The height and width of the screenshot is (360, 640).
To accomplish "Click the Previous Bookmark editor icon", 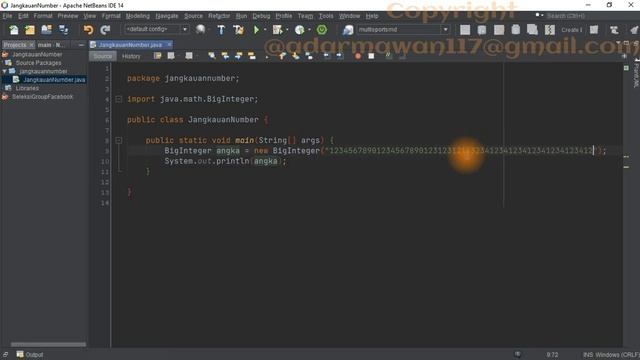I will tap(282, 56).
